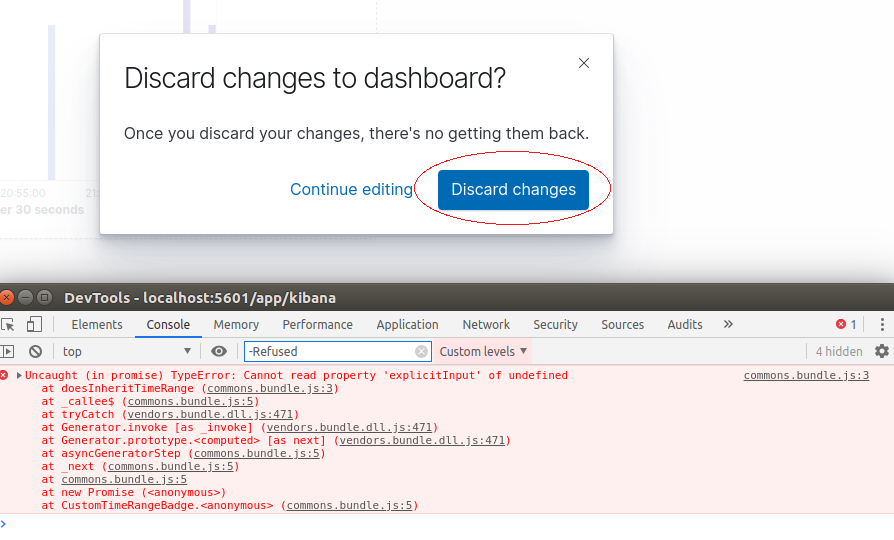Close the DevTools window with red button
Screen dimensions: 894x540
7,298
